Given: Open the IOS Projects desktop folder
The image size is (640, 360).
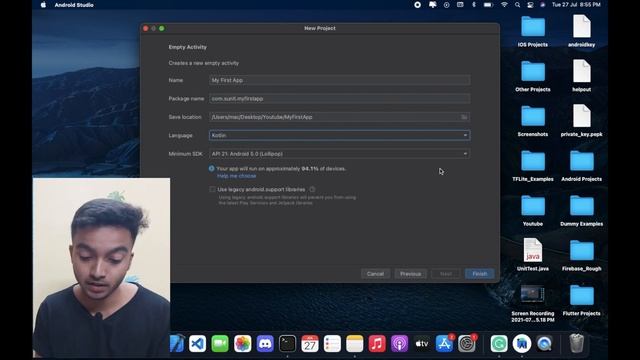Looking at the screenshot, I should [x=533, y=31].
